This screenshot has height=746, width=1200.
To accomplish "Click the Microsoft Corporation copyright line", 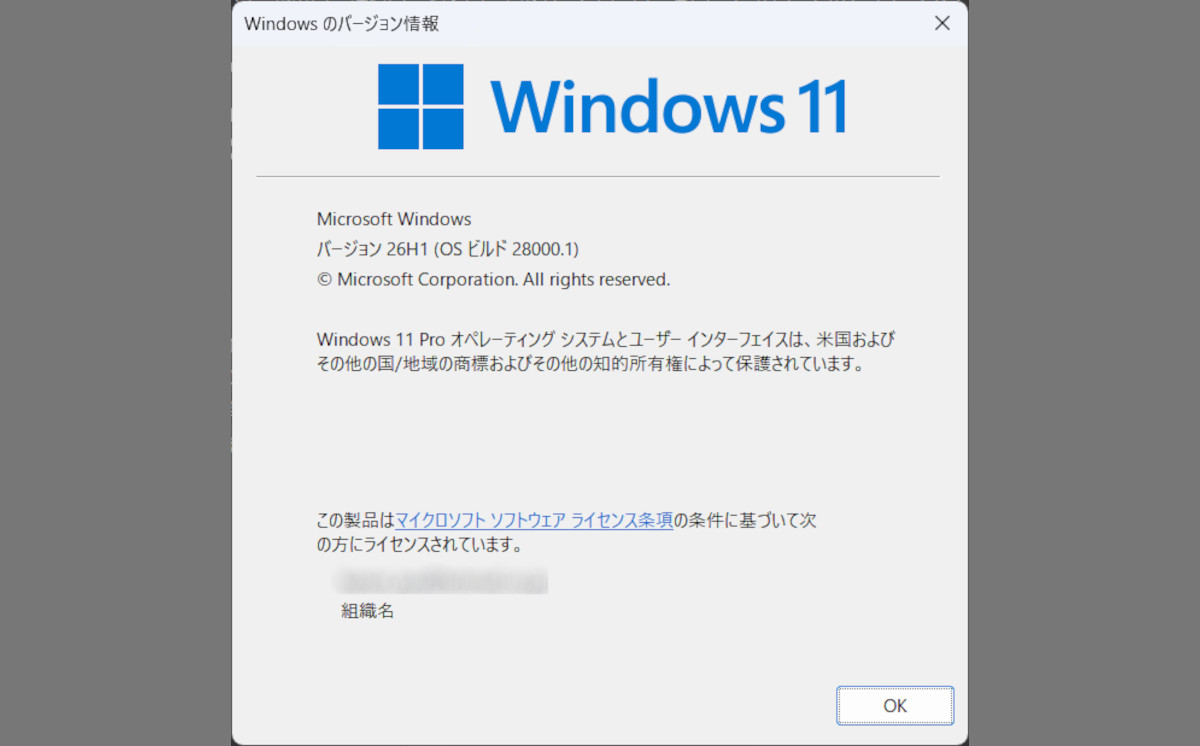I will 493,280.
